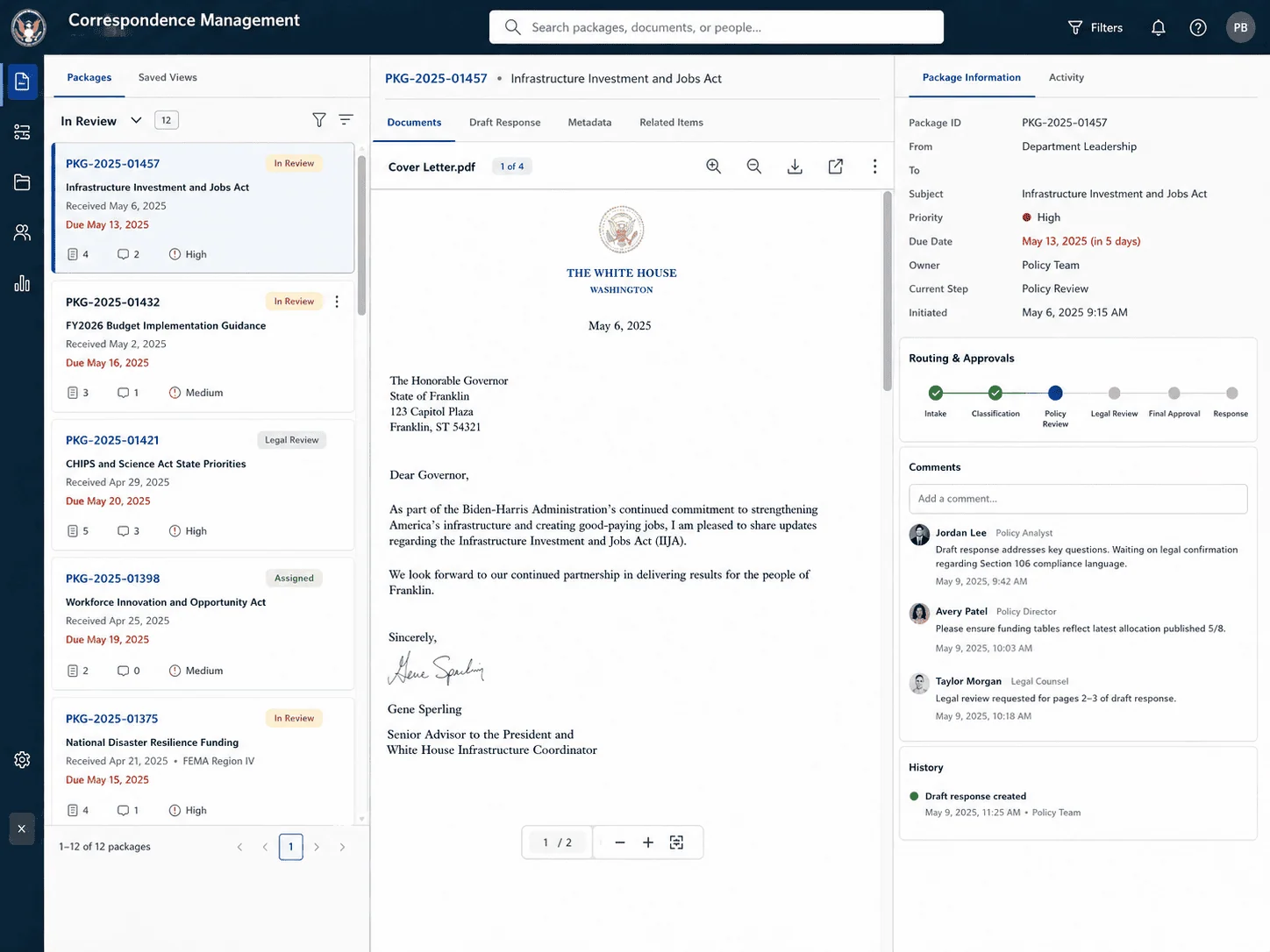Open more options for PKG-2025-01432 card
1270x952 pixels.
tap(337, 302)
